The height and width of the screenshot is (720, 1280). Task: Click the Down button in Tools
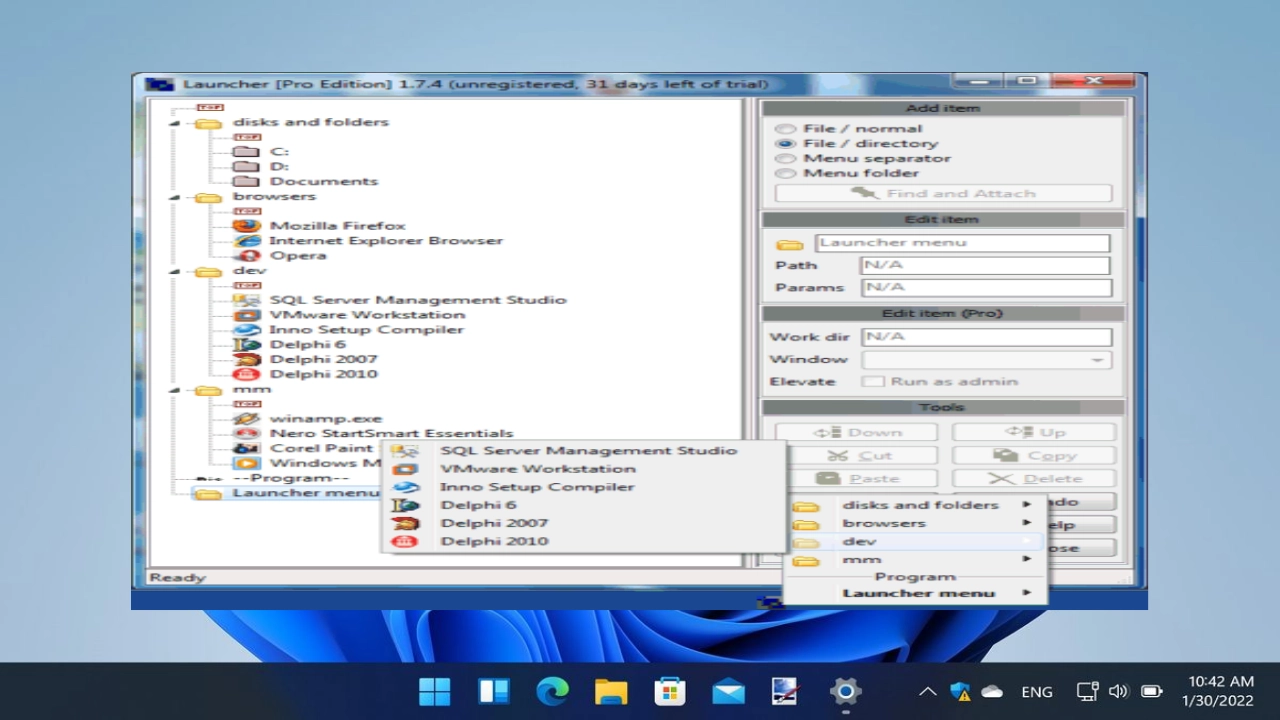(856, 433)
